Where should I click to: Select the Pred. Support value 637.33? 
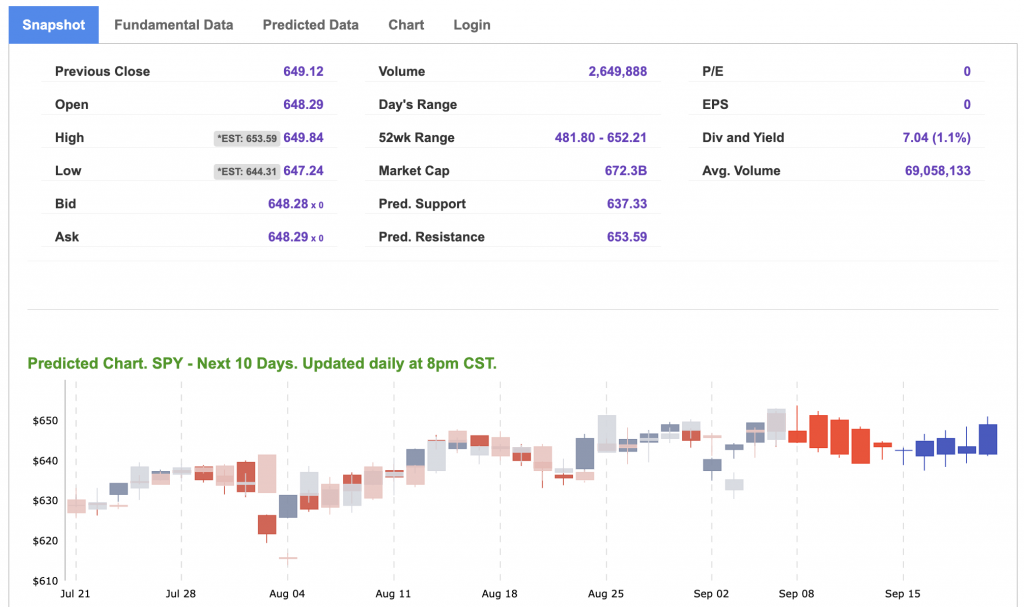click(x=627, y=204)
